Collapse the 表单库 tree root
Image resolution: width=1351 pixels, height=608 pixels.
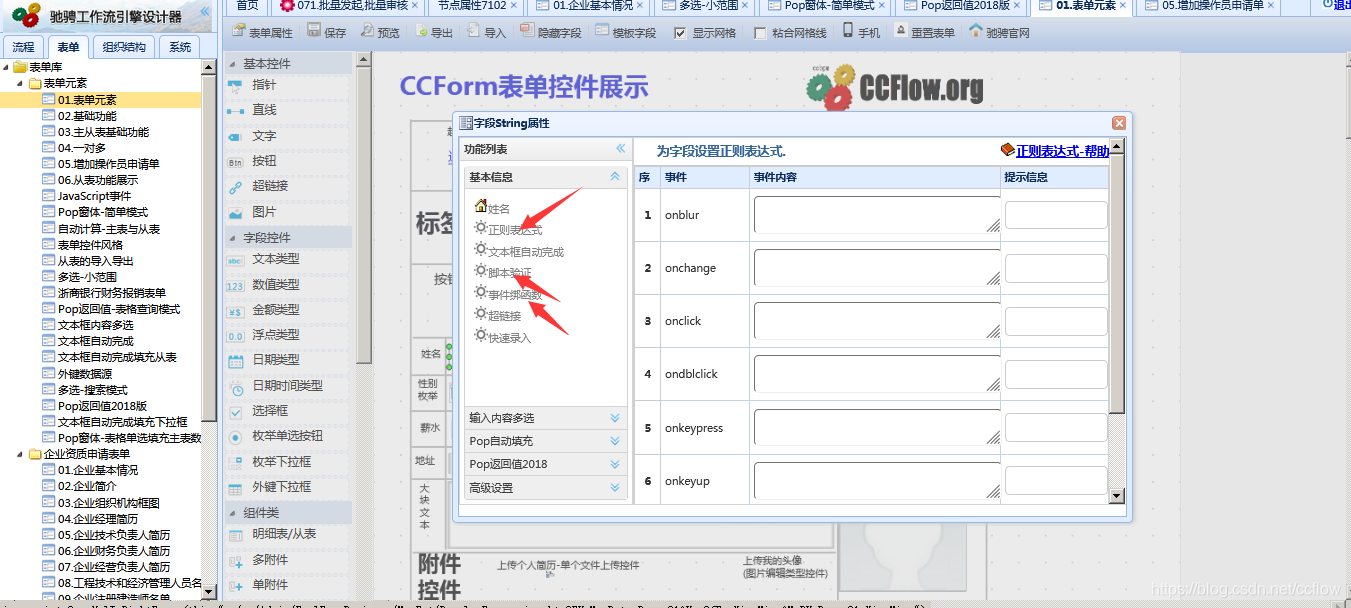(x=7, y=67)
